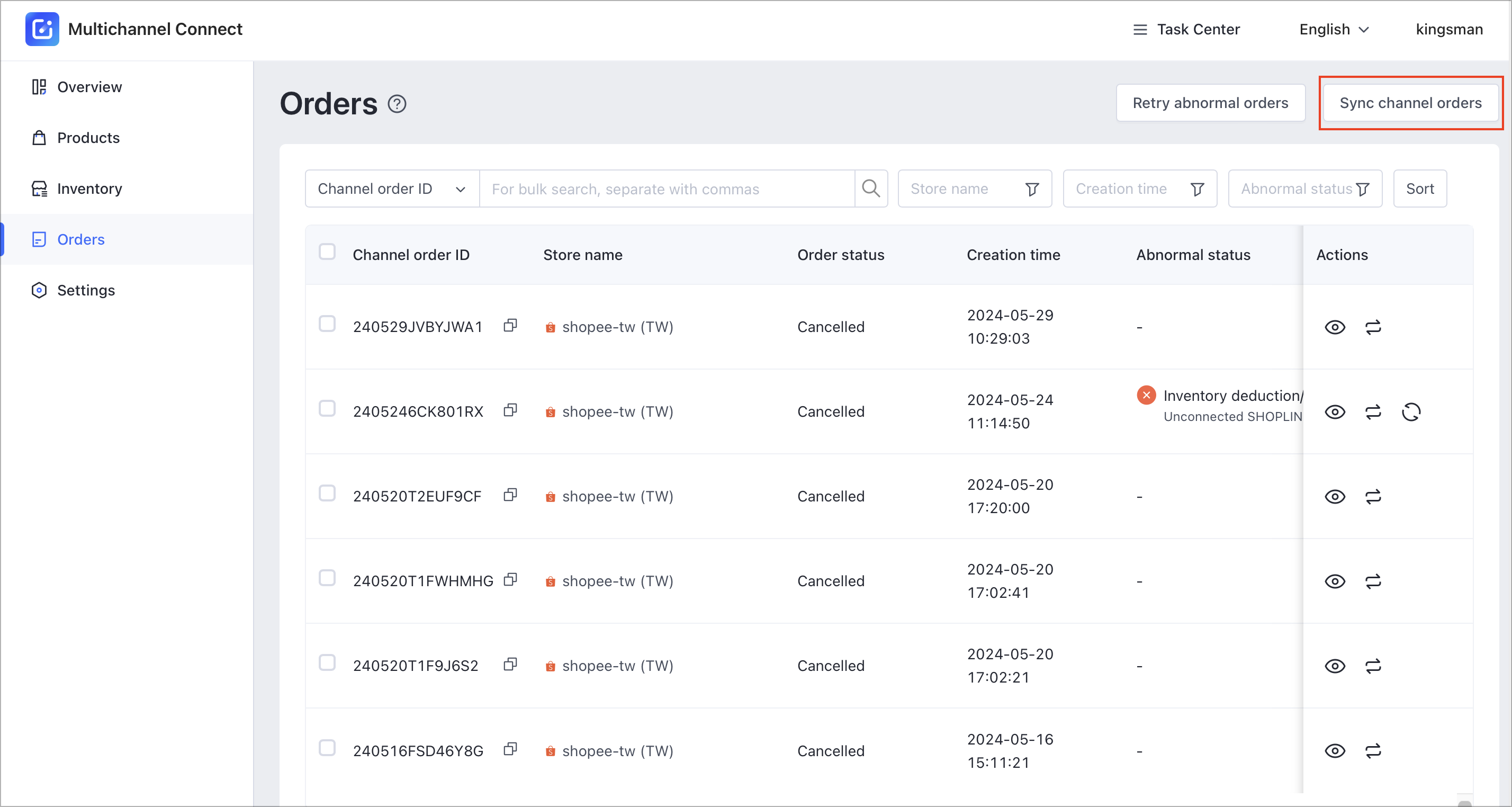Copy order ID 240520T1F9J6S2
This screenshot has width=1512, height=807.
pos(511,664)
